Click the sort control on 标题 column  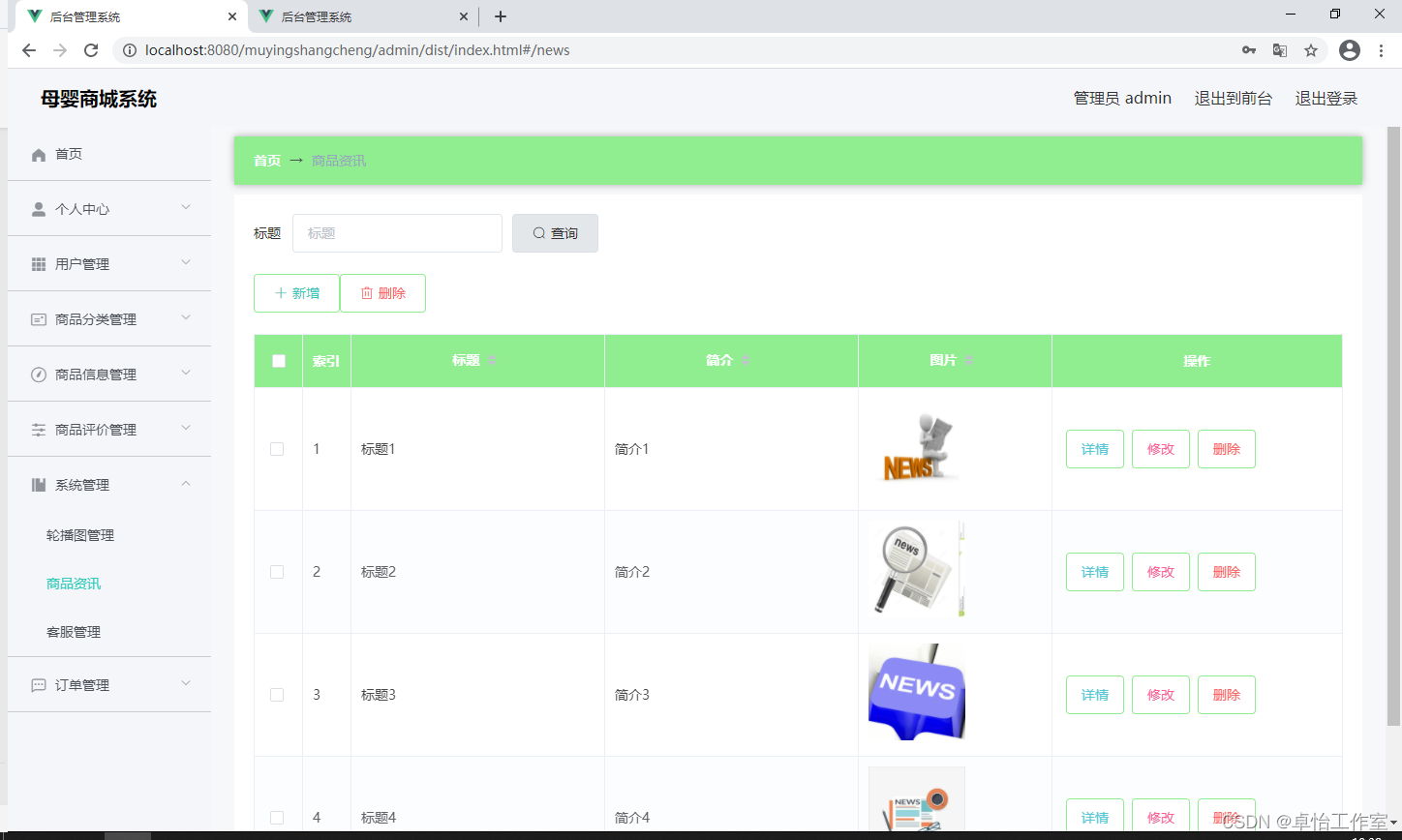click(x=492, y=360)
